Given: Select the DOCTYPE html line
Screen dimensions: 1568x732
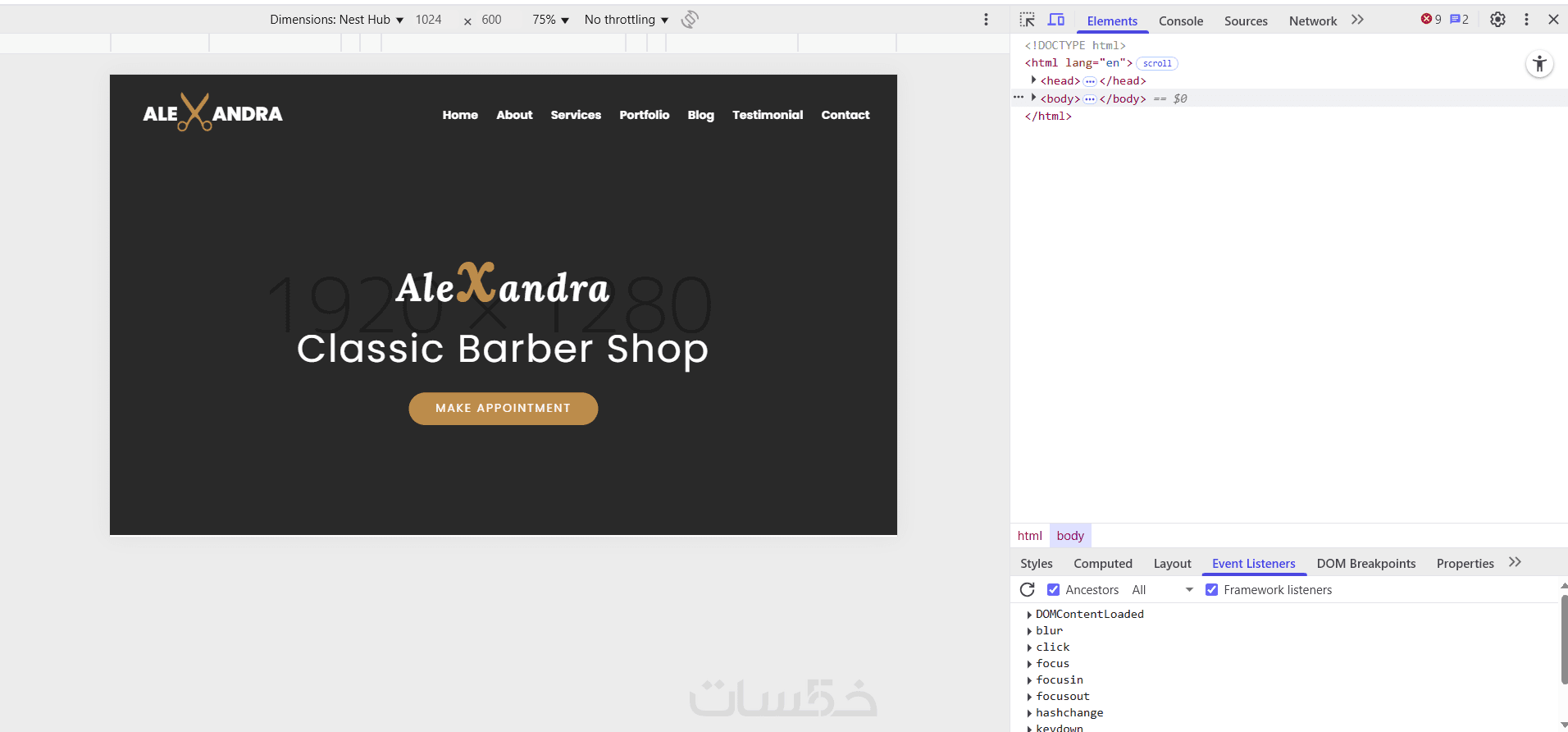Looking at the screenshot, I should 1075,45.
